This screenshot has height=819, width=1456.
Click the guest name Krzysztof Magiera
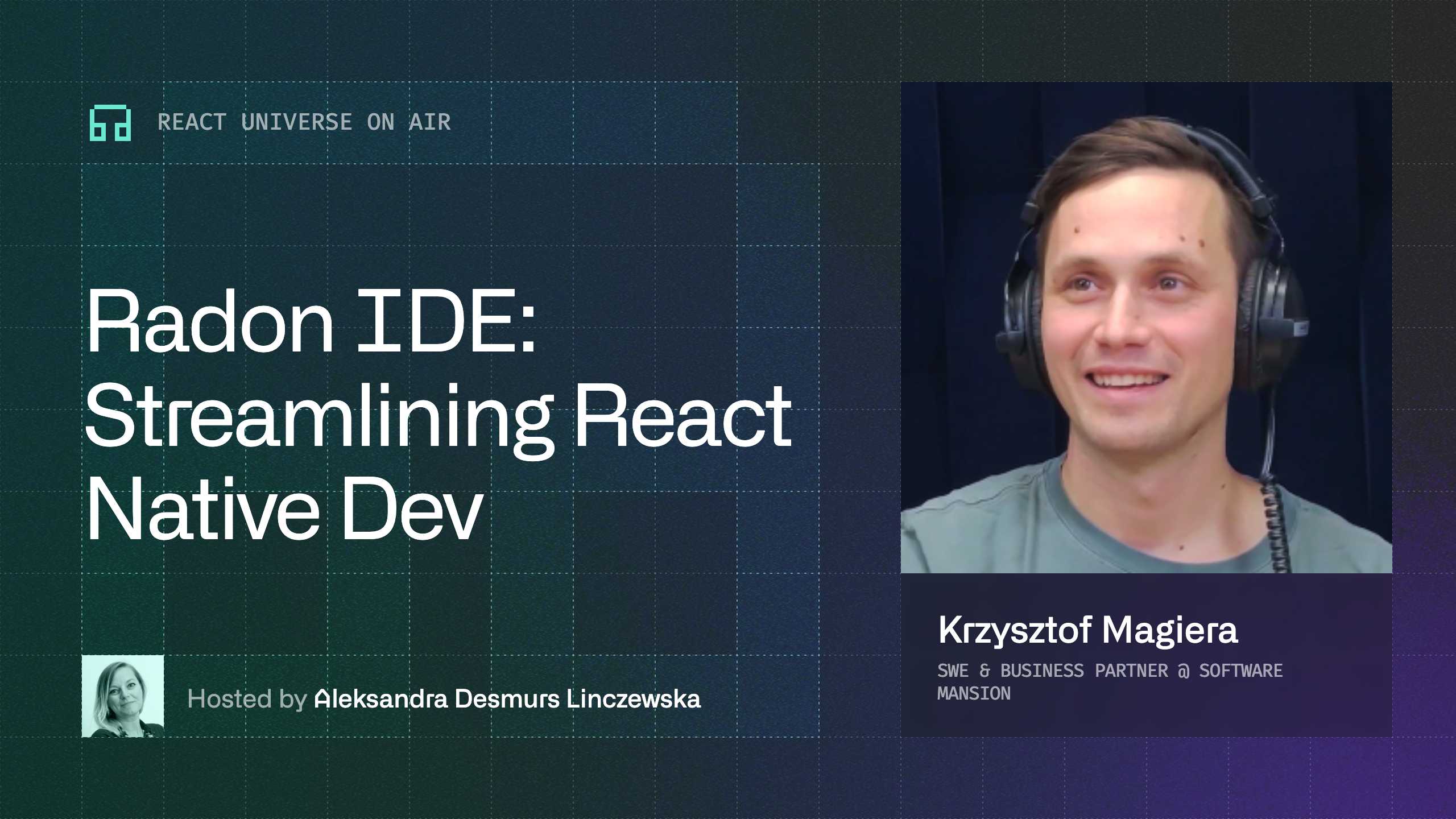click(1087, 630)
